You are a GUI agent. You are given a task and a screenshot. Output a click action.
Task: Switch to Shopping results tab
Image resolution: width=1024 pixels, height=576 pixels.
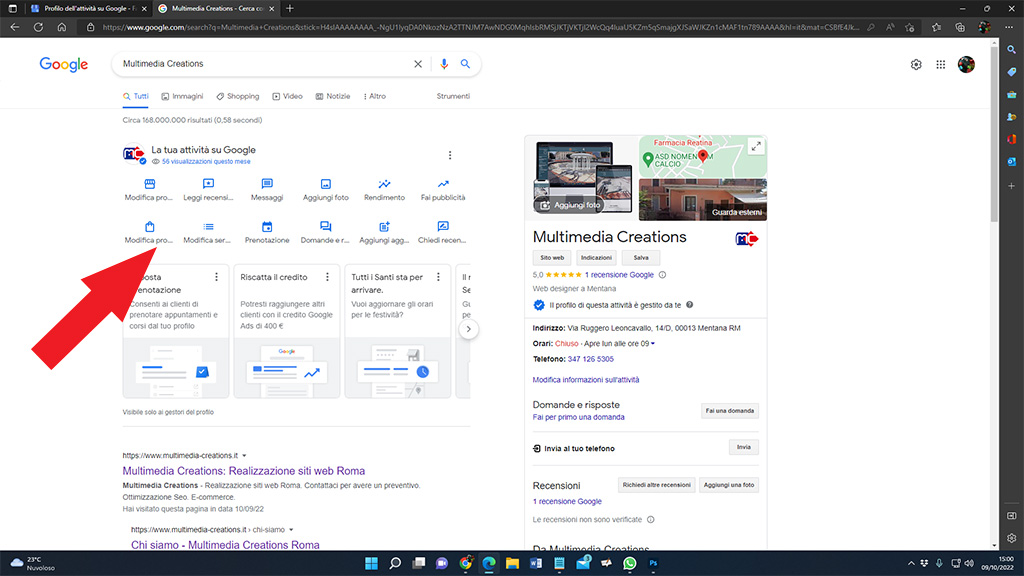(238, 96)
